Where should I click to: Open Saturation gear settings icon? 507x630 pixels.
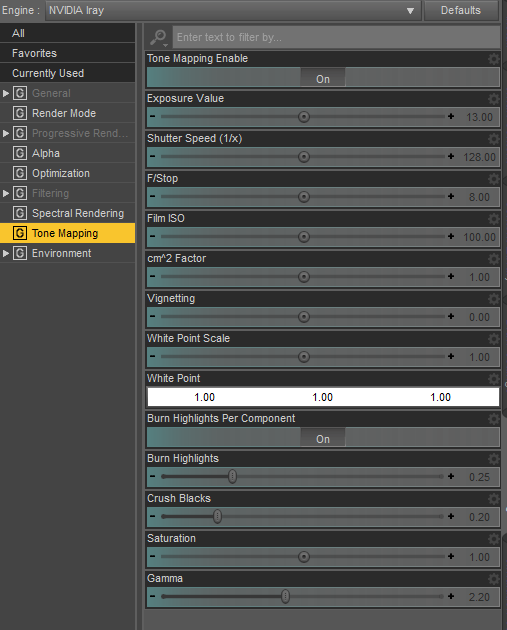[x=493, y=539]
